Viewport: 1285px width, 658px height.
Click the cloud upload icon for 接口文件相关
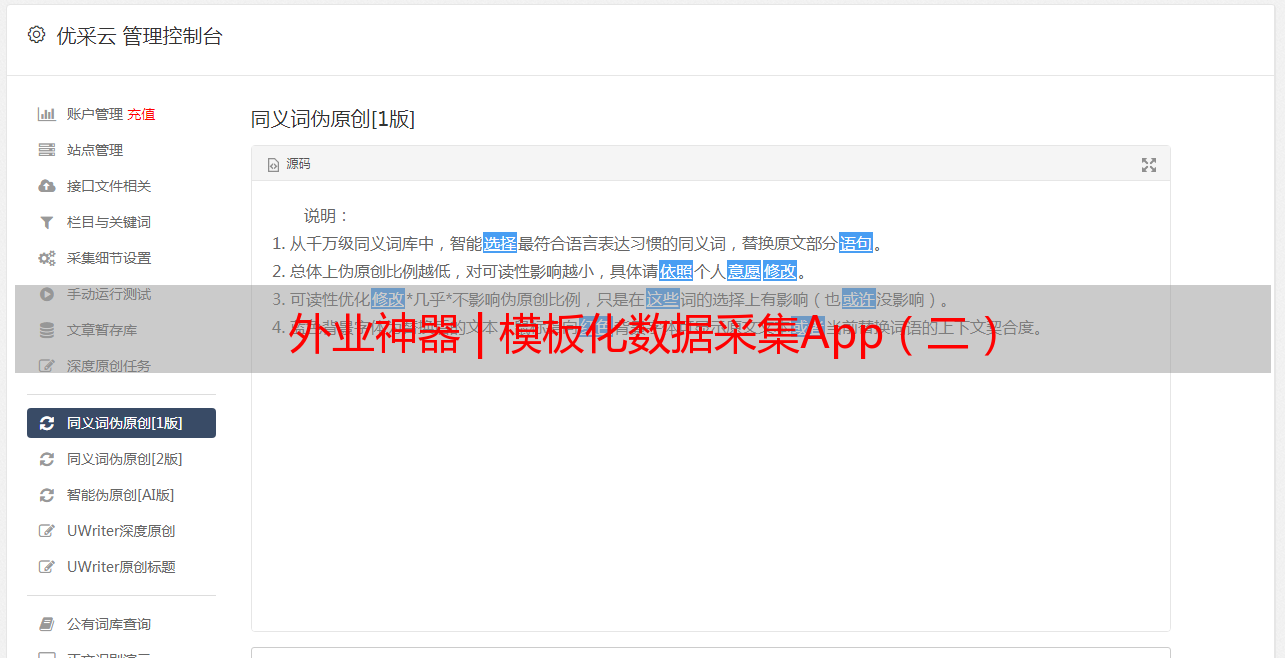point(46,186)
